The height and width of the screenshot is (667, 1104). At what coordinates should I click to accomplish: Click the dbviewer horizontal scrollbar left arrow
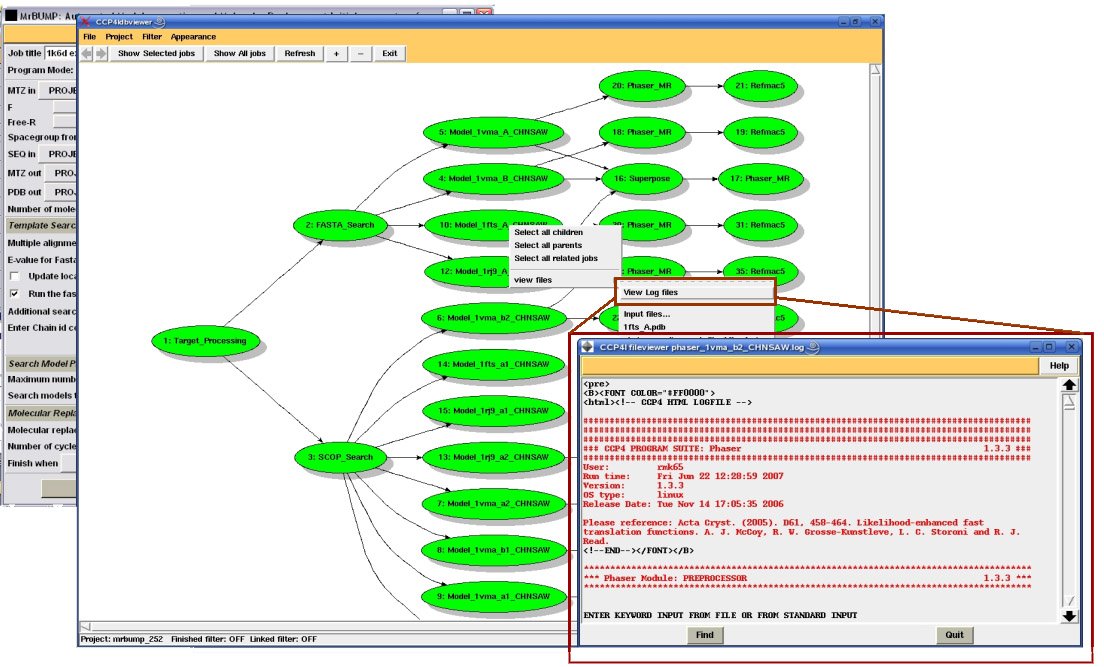click(85, 626)
